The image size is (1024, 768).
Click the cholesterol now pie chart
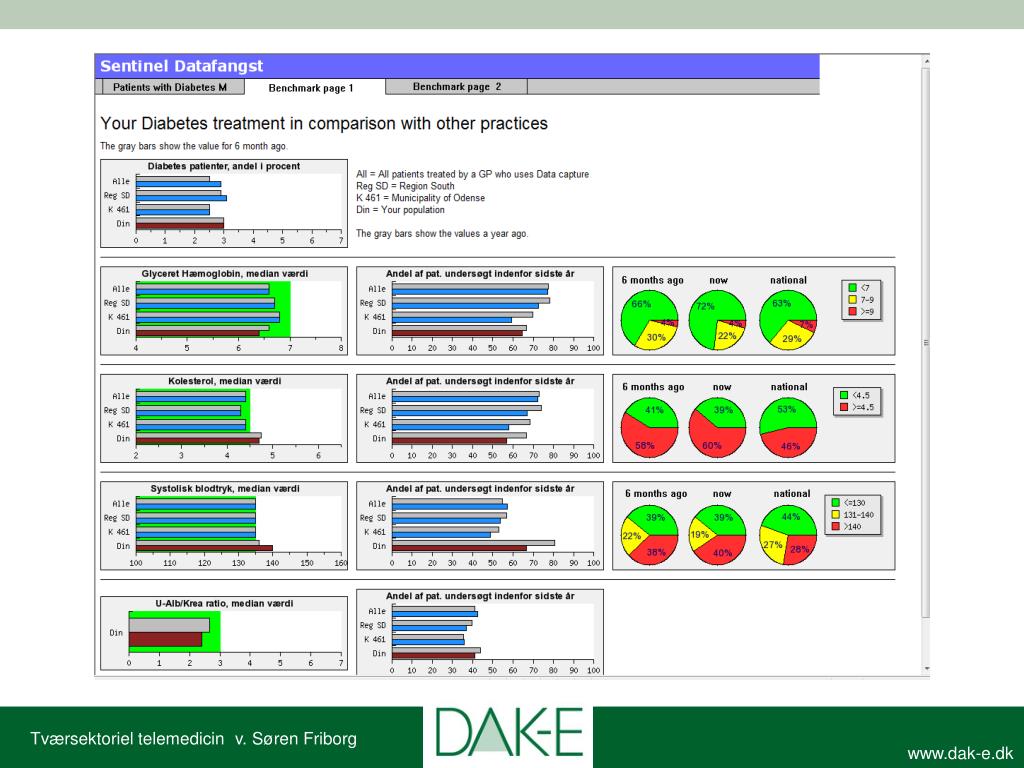coord(717,428)
